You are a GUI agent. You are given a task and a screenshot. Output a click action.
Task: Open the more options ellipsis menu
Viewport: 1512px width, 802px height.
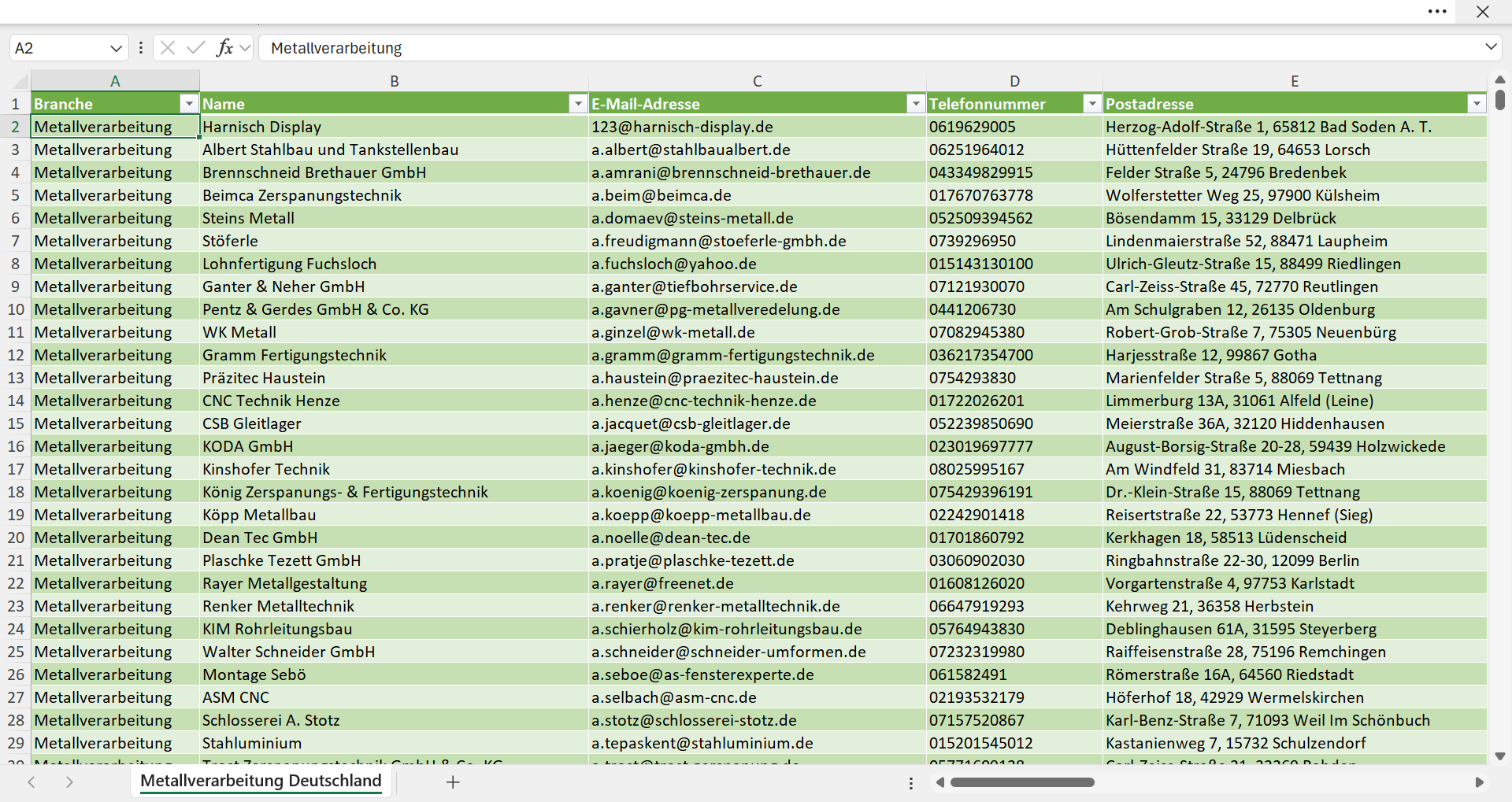(1437, 12)
